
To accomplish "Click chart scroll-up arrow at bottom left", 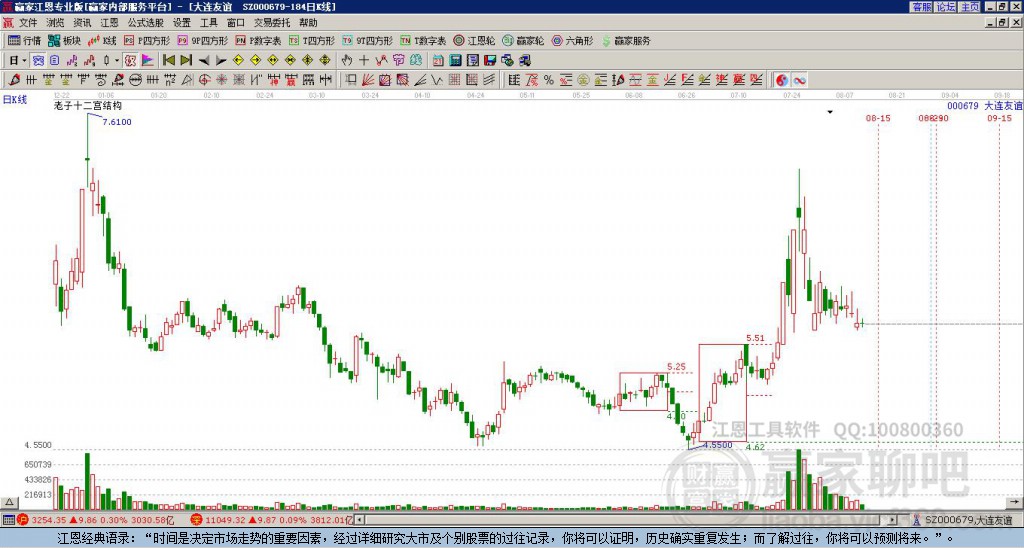I will coord(9,502).
